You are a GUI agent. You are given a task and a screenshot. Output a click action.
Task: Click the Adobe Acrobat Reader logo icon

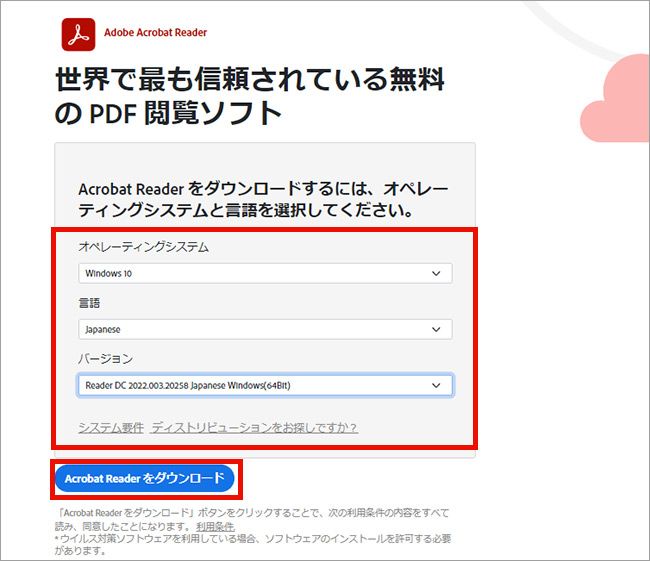point(78,34)
